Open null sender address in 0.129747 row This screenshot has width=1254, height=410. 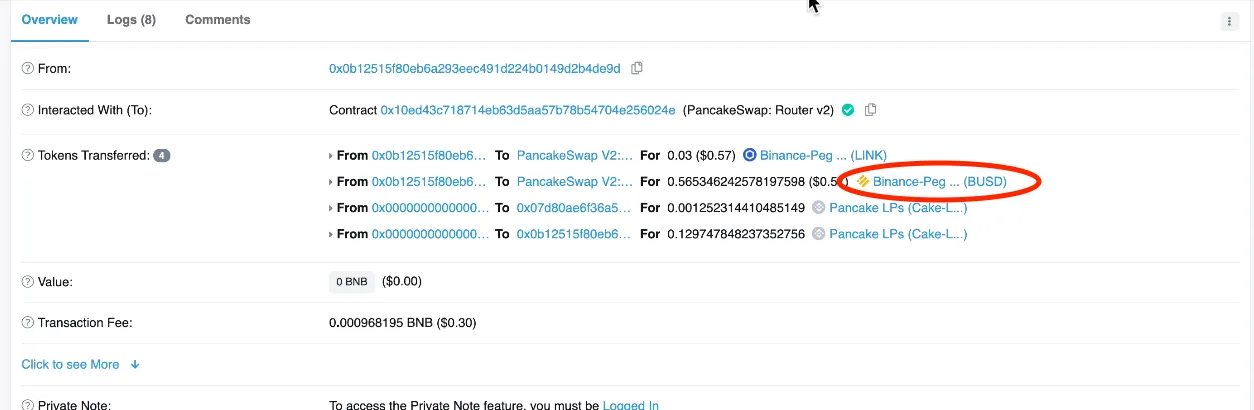coord(431,234)
